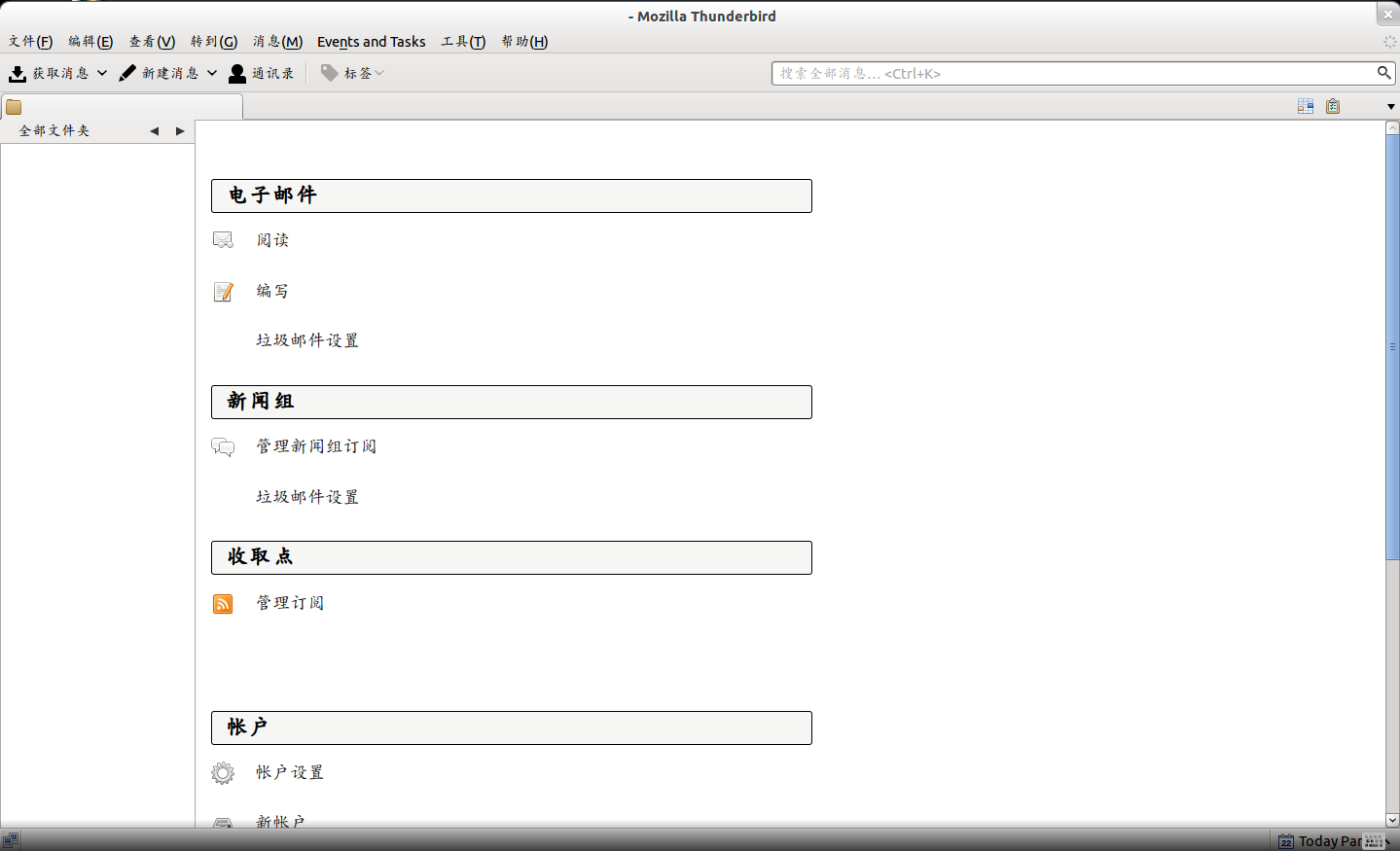This screenshot has height=851, width=1400.
Task: Click the scrollbar down arrow
Action: coord(1392,820)
